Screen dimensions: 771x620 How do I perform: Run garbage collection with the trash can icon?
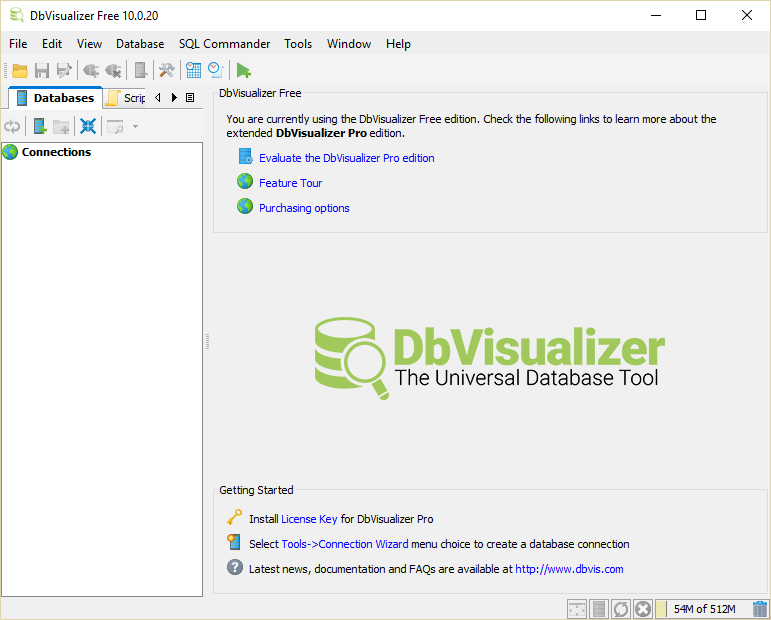[760, 609]
